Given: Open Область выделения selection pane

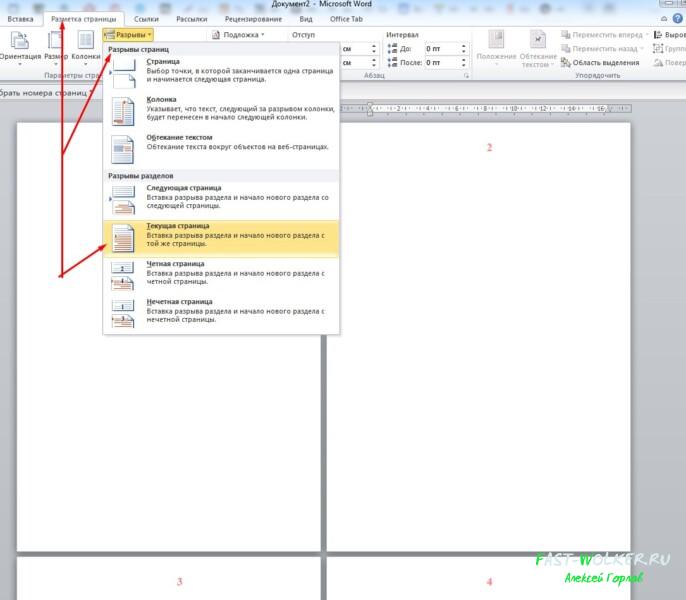Looking at the screenshot, I should [600, 63].
